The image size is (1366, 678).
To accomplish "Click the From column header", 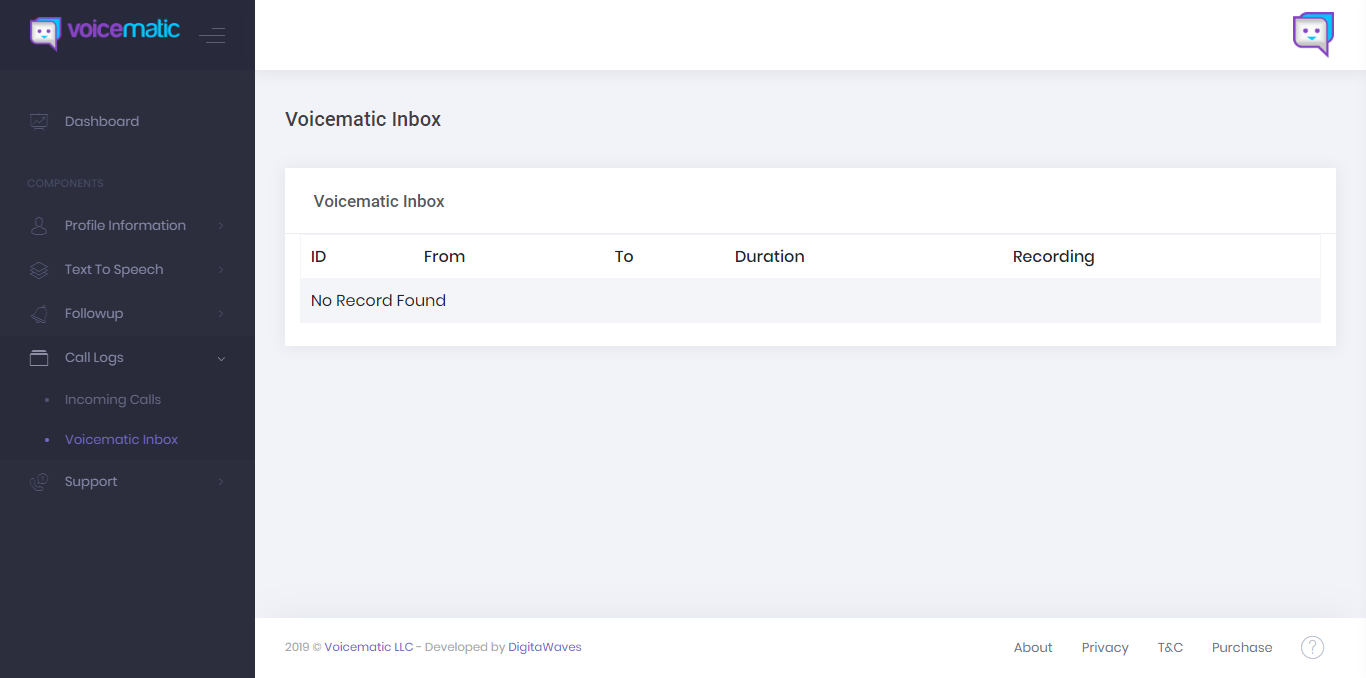I will click(444, 257).
